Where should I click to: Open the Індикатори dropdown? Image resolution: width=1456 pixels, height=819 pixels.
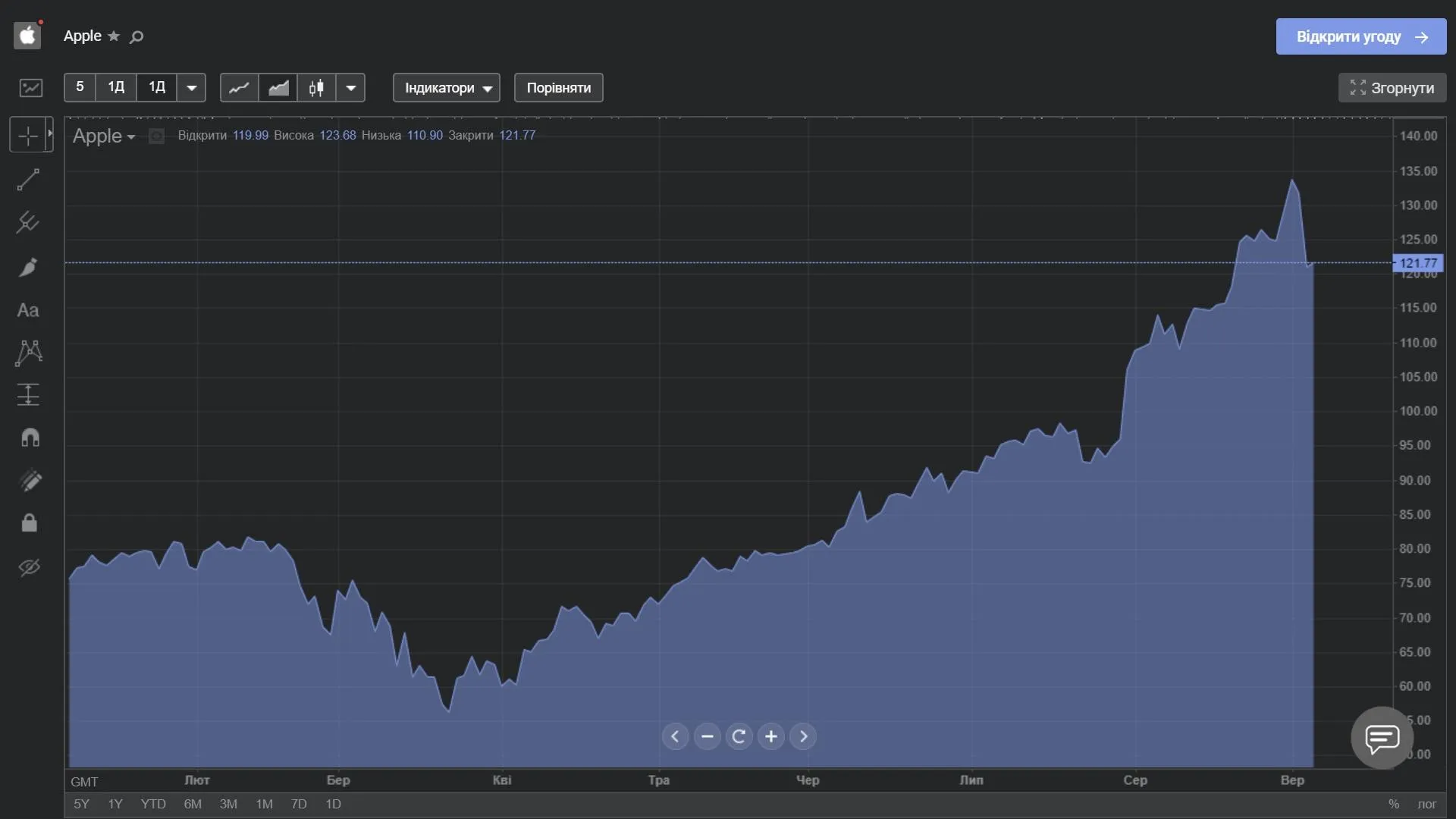tap(447, 87)
